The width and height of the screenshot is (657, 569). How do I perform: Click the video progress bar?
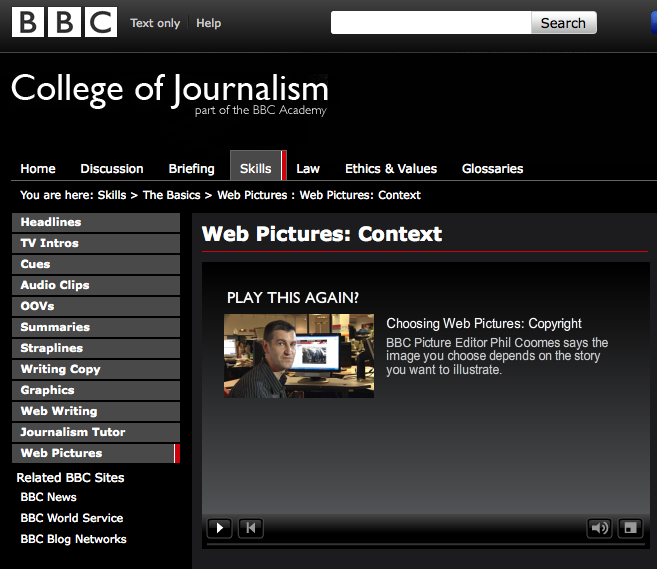coord(426,544)
